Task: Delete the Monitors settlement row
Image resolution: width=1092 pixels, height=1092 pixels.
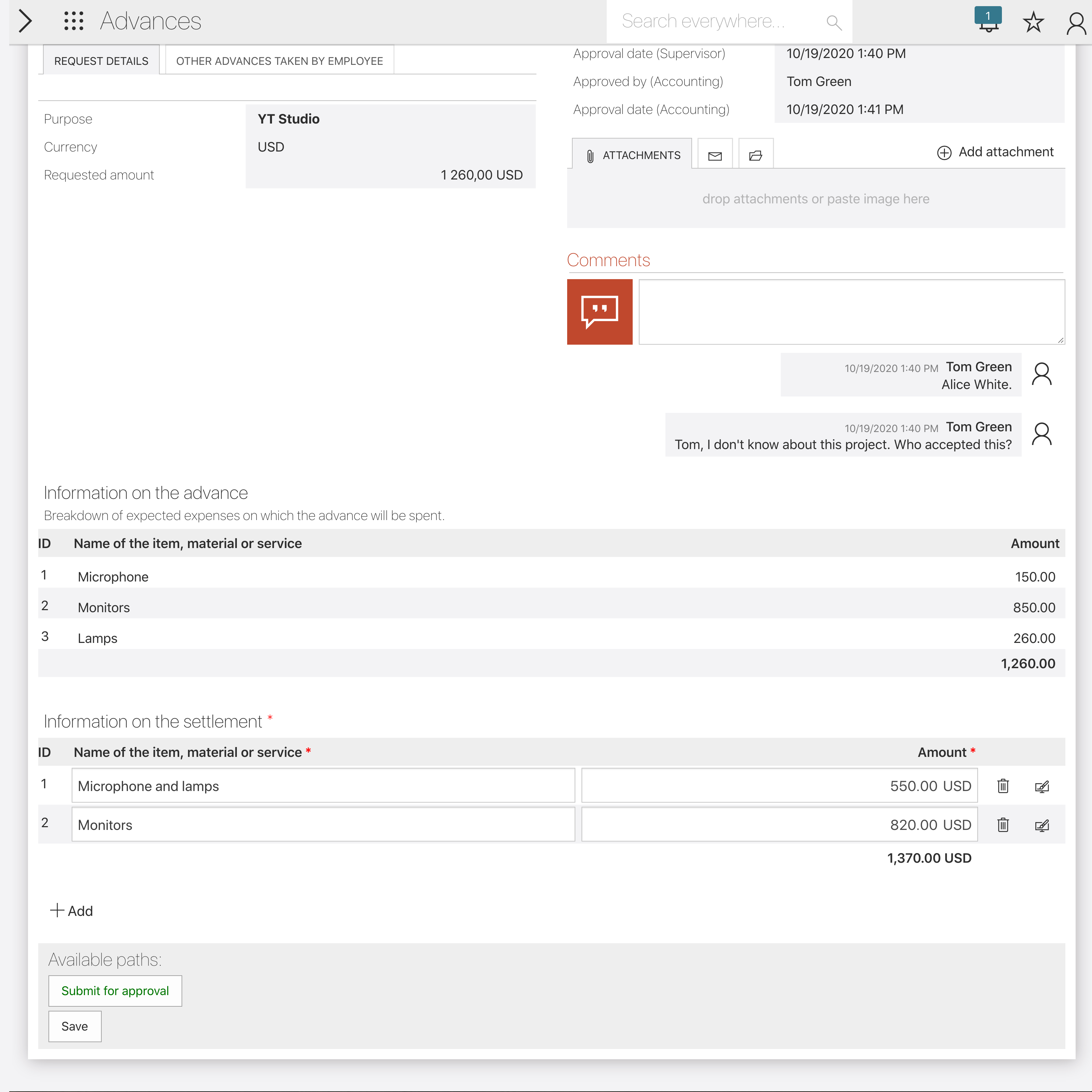Action: pyautogui.click(x=1003, y=825)
